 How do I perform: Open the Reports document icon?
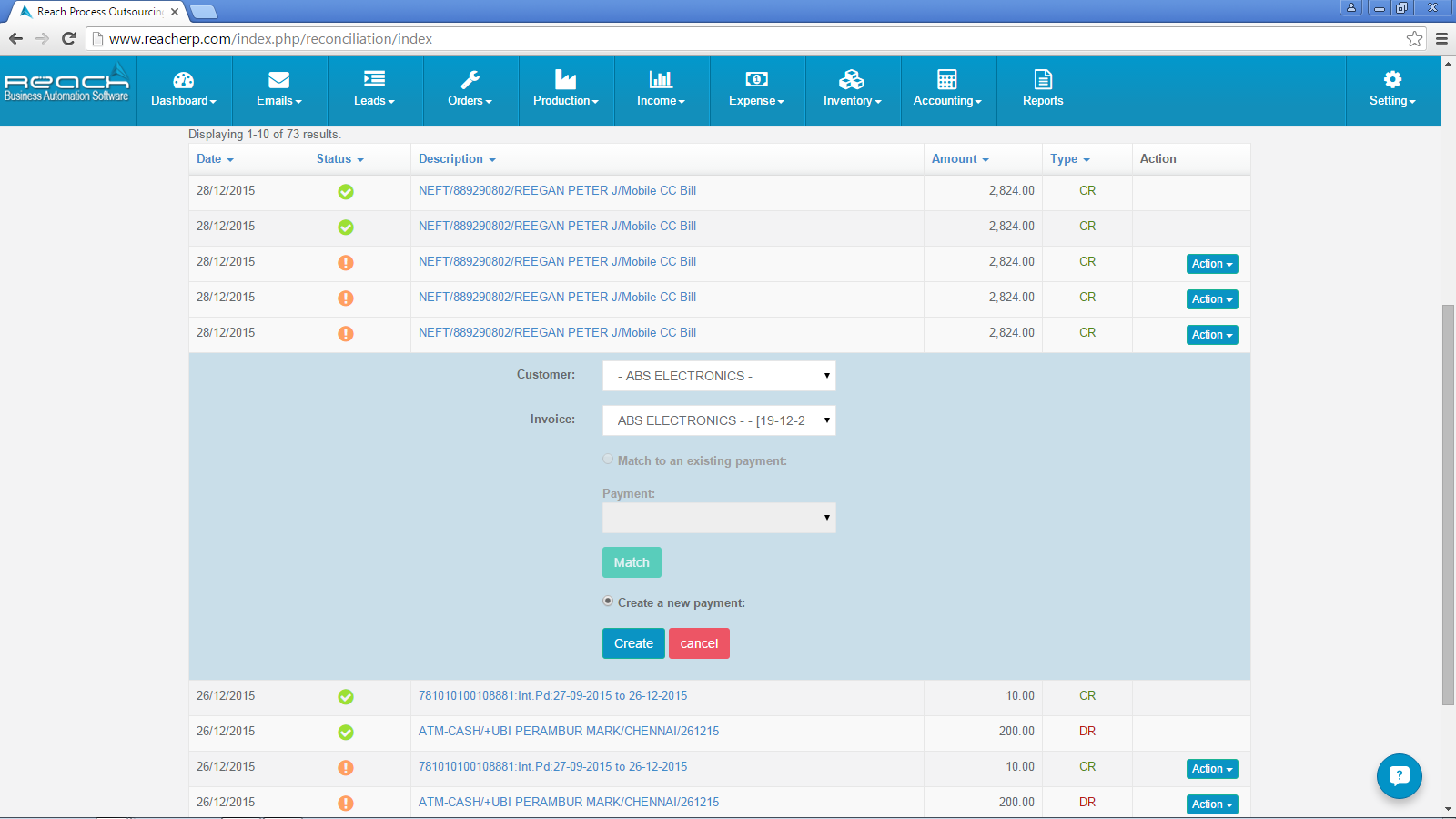coord(1043,90)
